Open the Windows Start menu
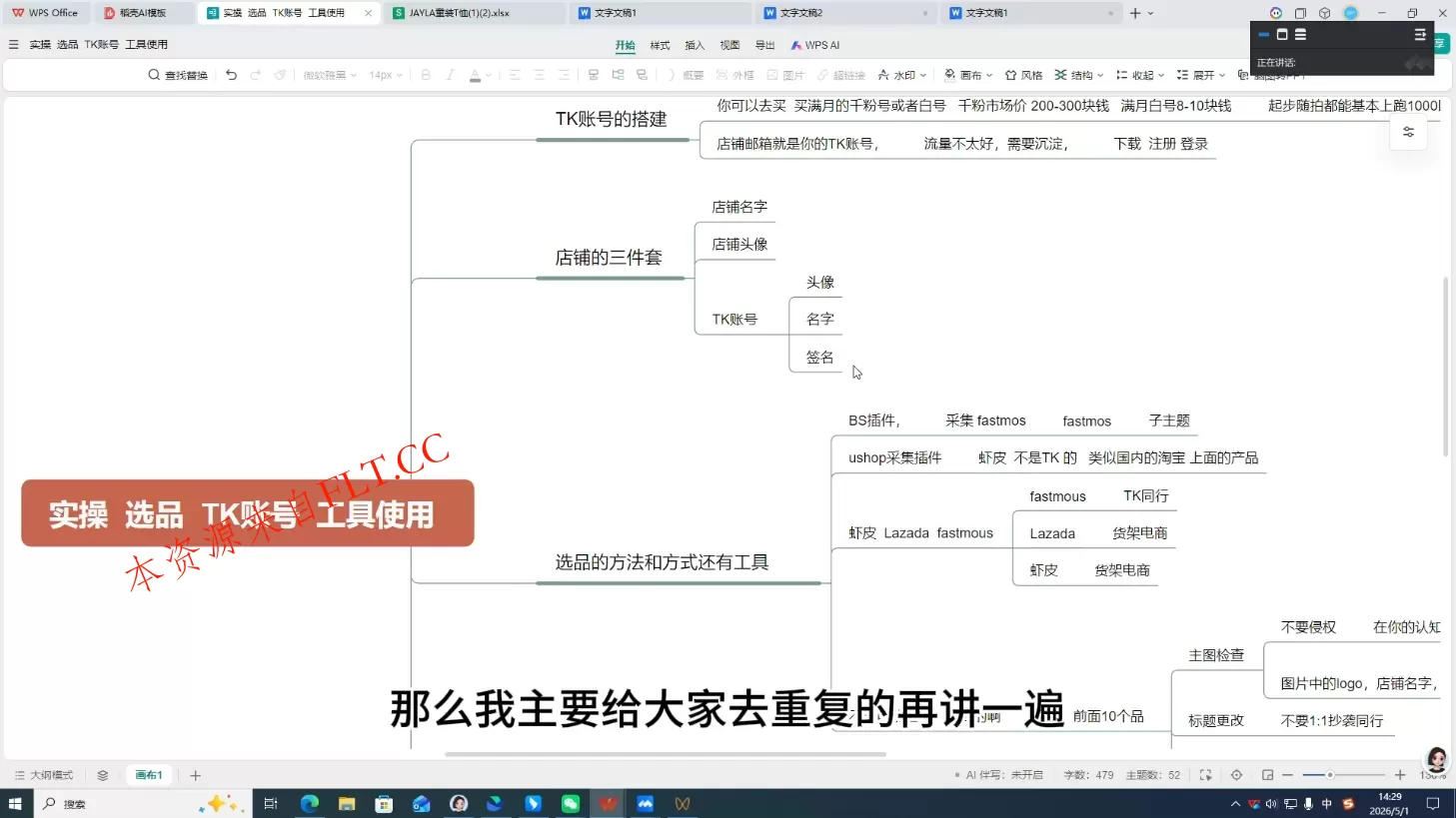This screenshot has width=1456, height=818. [15, 803]
